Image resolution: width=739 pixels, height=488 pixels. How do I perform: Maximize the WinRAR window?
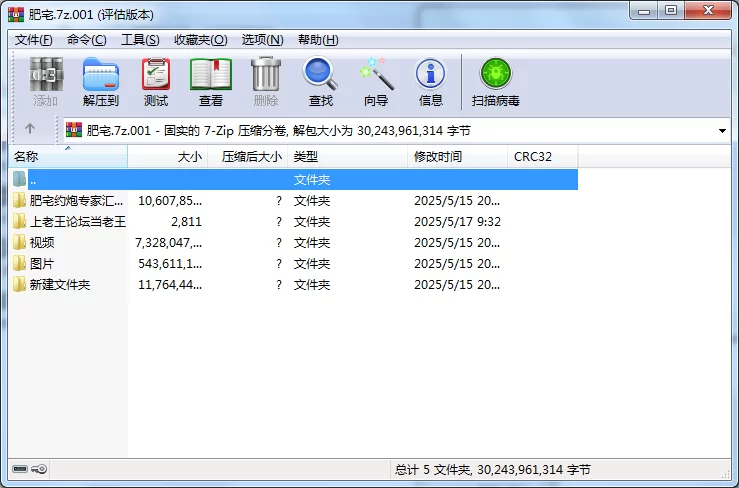click(x=671, y=11)
